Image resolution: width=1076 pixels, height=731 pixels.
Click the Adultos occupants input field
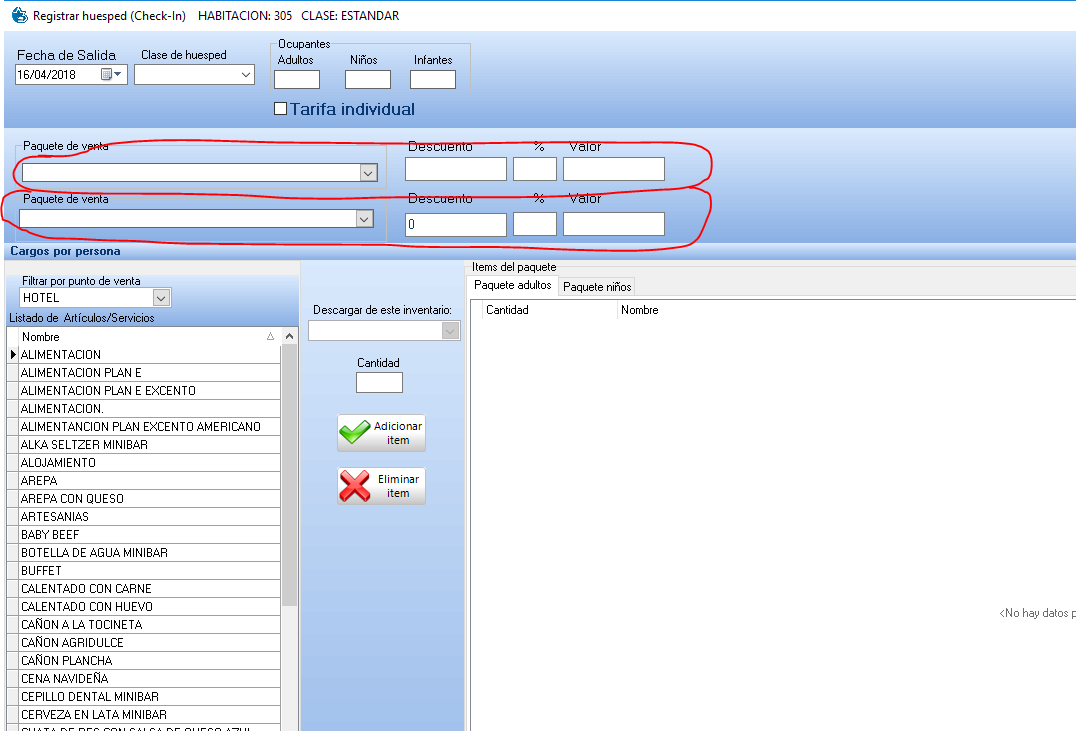[297, 80]
